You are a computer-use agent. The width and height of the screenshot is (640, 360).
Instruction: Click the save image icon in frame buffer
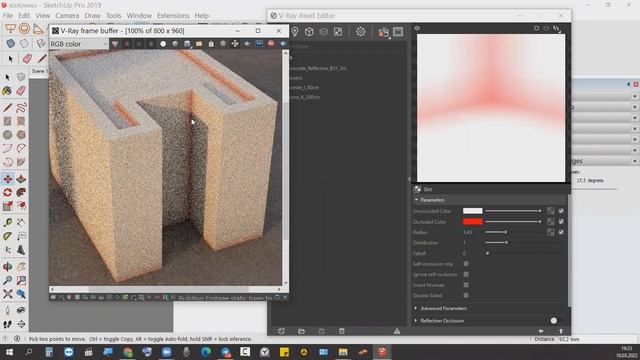[x=187, y=44]
